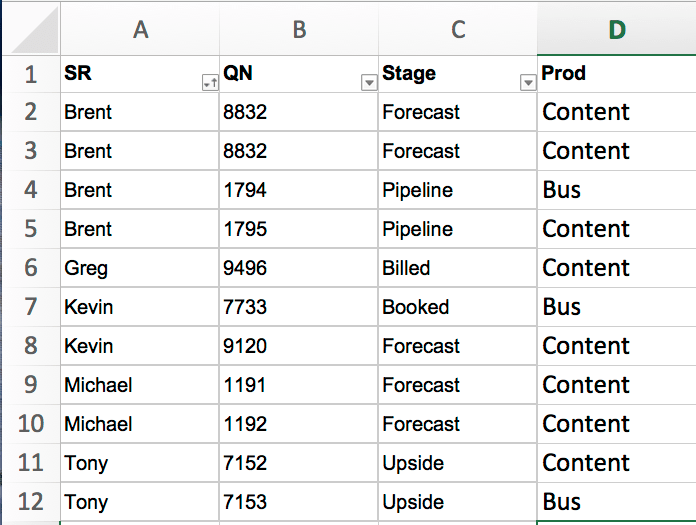Select Forecast cell in row 10
The image size is (696, 525).
click(458, 424)
